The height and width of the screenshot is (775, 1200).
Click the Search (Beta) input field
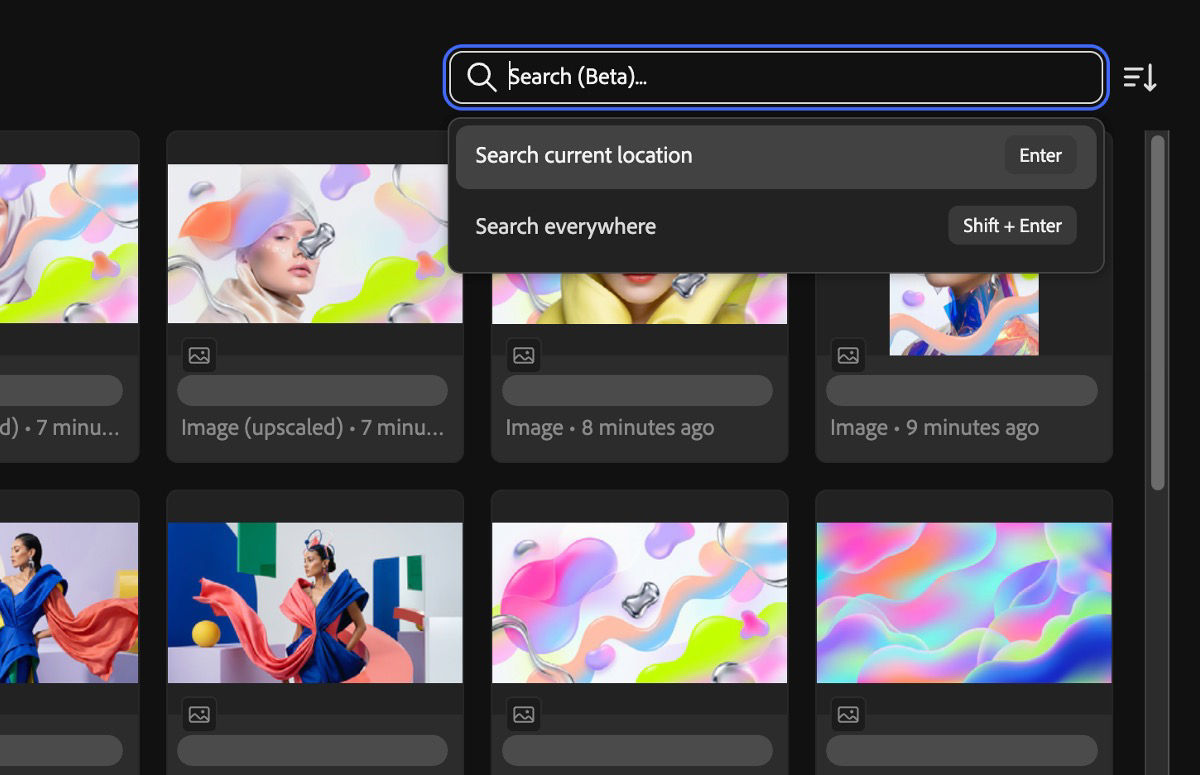click(x=776, y=77)
